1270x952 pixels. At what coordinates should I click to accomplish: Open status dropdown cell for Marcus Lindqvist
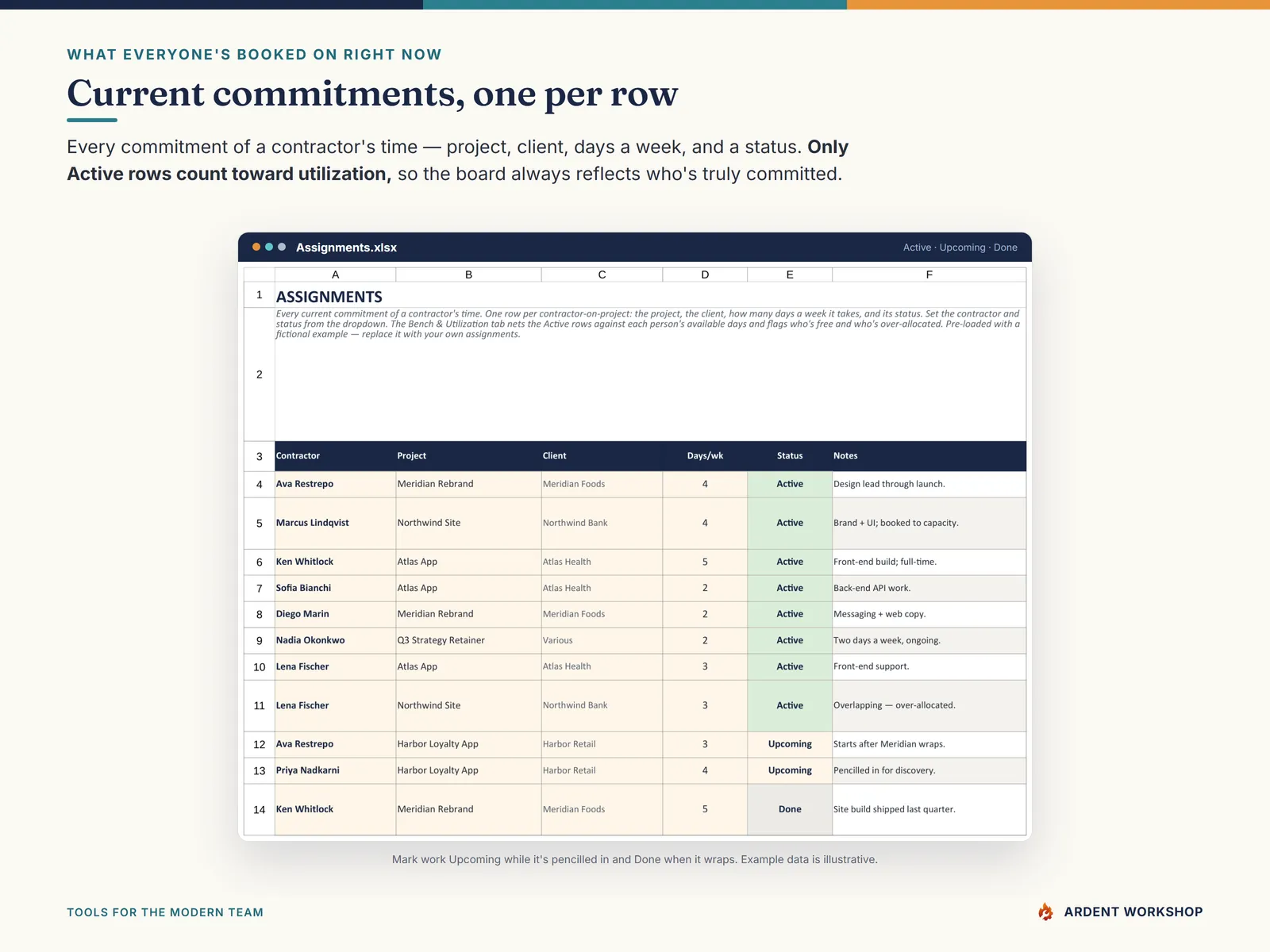tap(790, 523)
